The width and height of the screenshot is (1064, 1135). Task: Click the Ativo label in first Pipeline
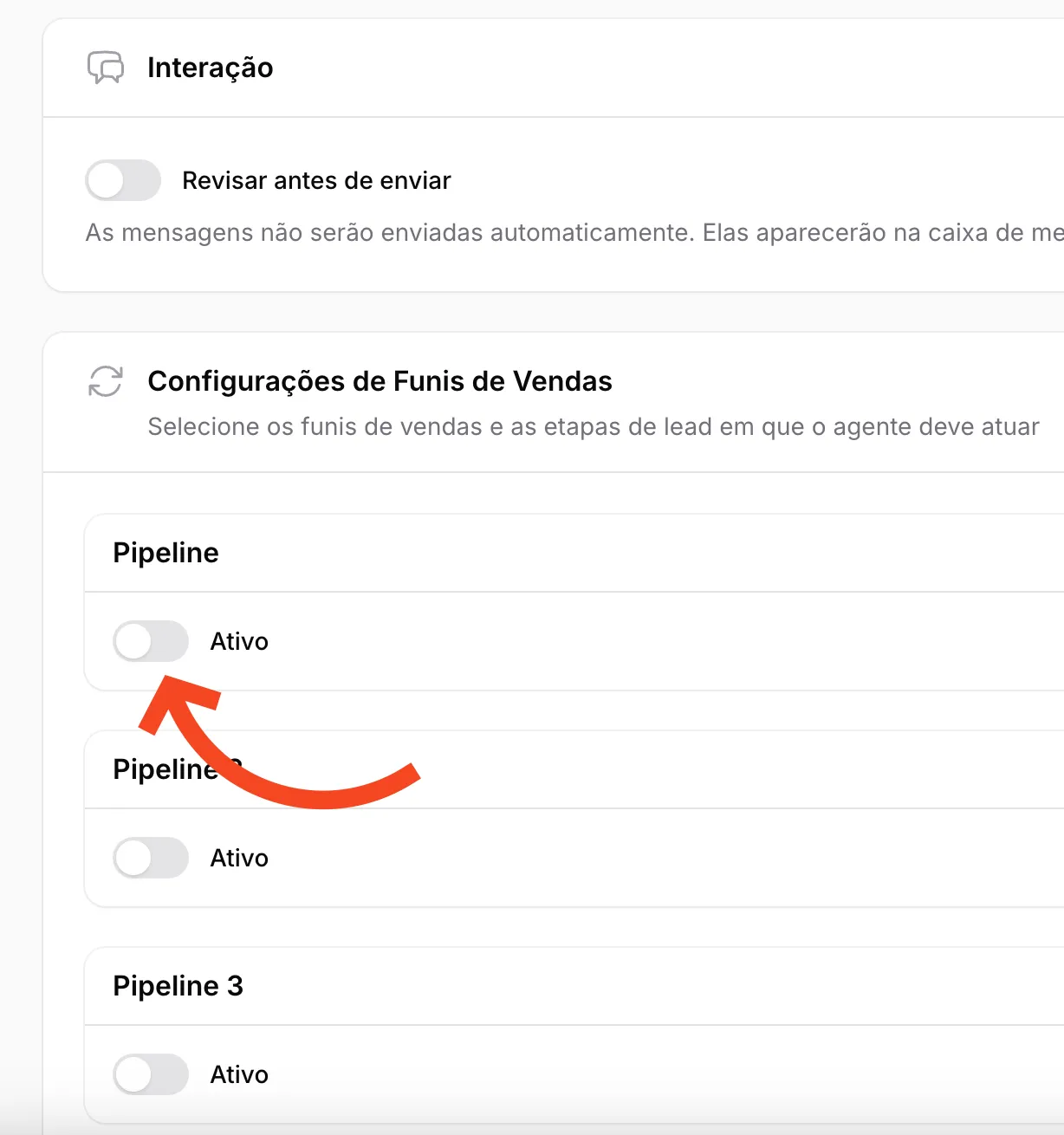pyautogui.click(x=239, y=642)
